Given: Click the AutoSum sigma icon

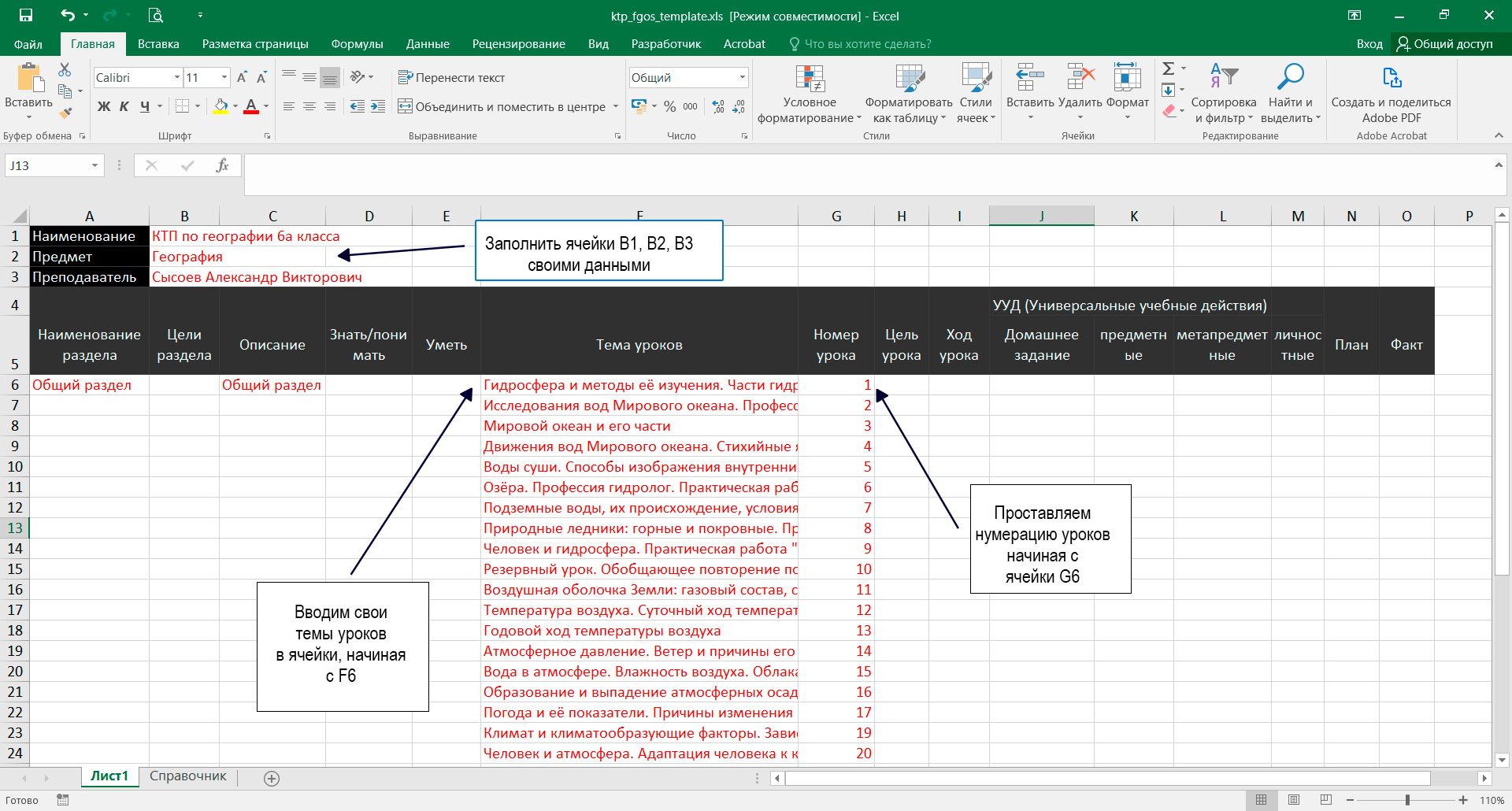Looking at the screenshot, I should (1169, 69).
